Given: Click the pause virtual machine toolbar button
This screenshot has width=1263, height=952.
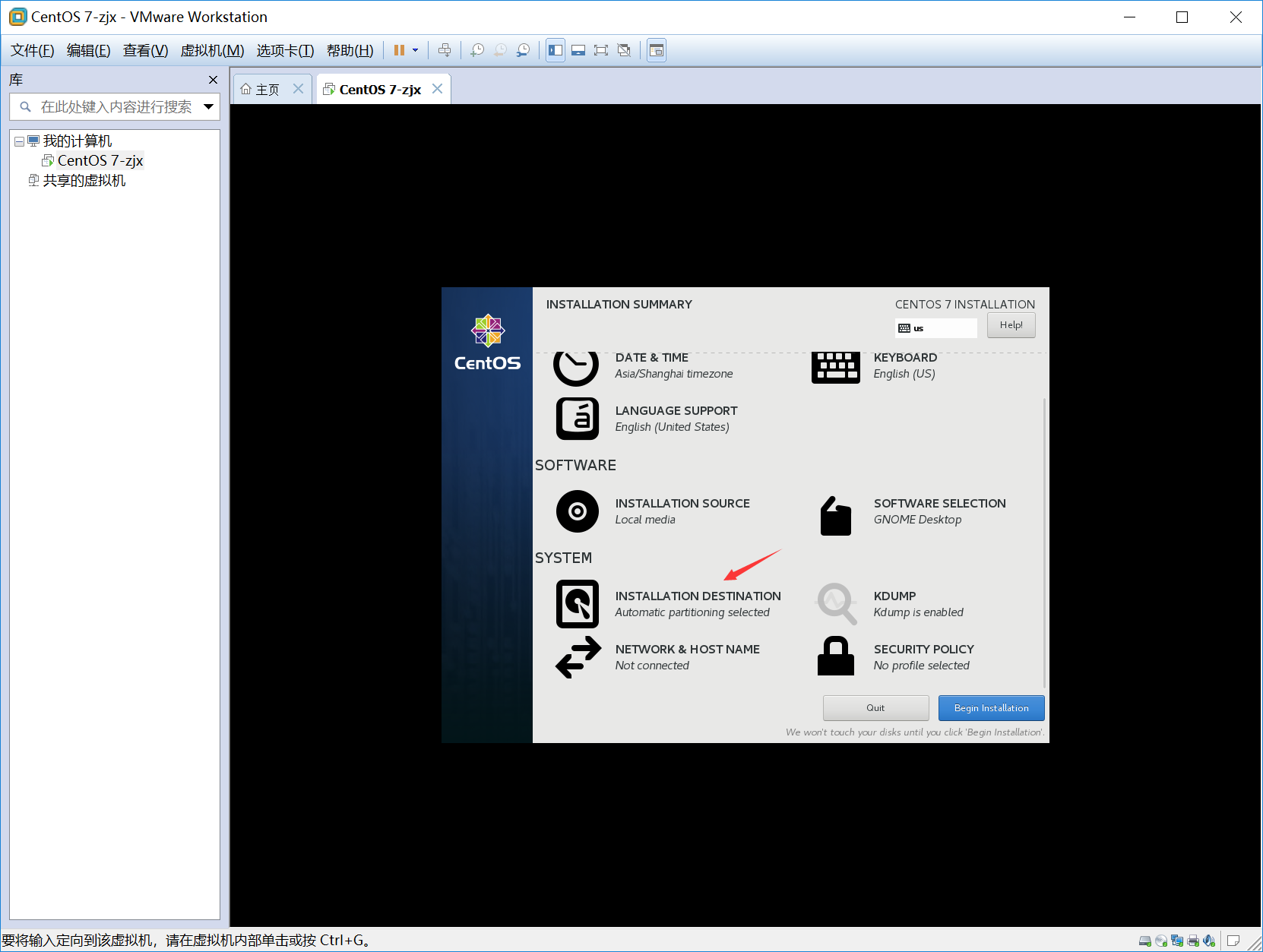Looking at the screenshot, I should point(399,51).
